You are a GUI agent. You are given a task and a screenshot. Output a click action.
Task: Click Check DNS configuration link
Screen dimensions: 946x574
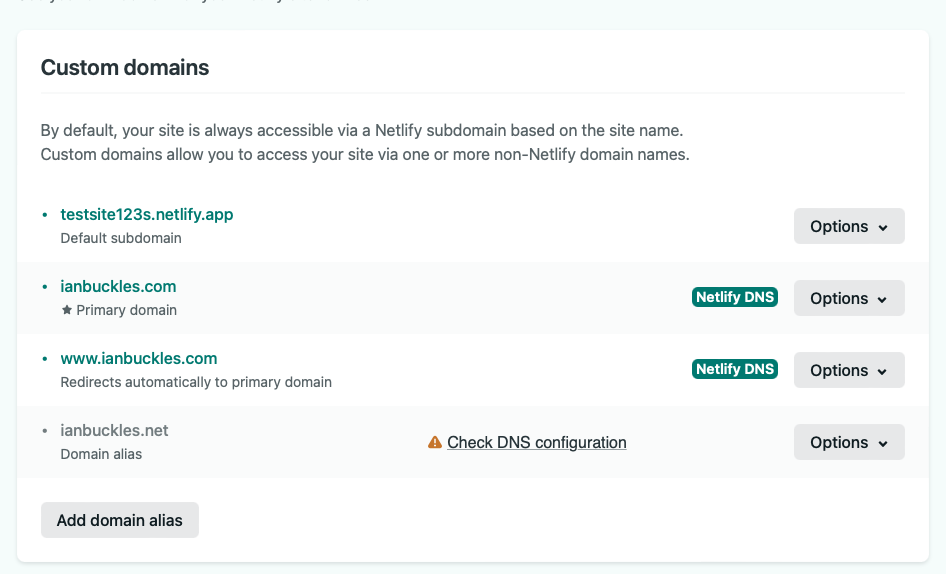click(537, 442)
